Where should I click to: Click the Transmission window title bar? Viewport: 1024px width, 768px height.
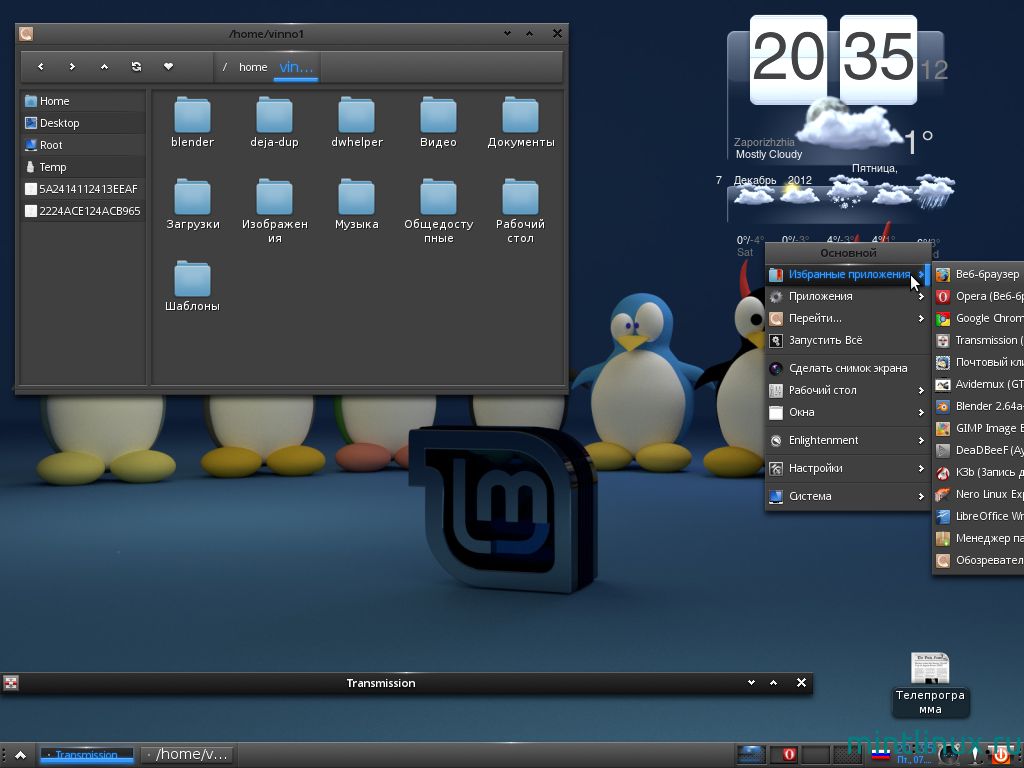pos(406,683)
